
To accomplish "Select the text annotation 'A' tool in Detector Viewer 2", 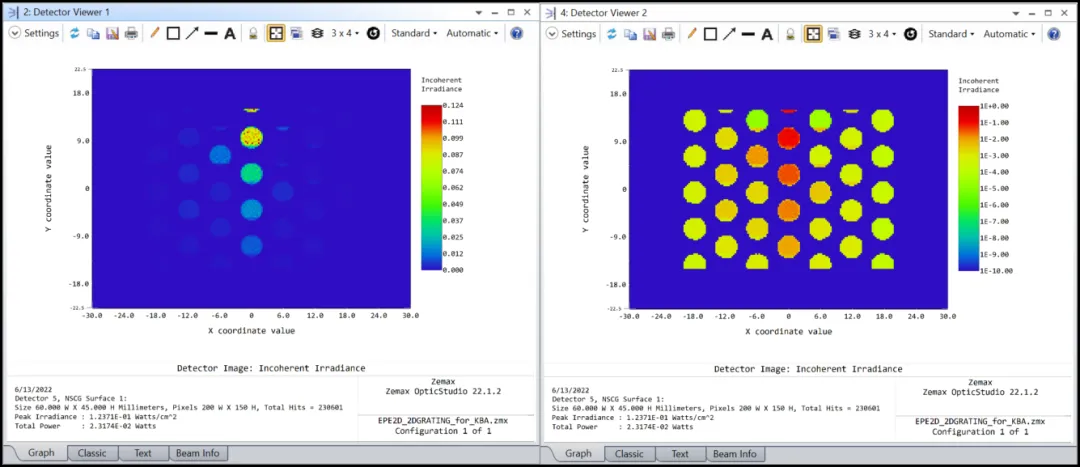I will [x=767, y=33].
